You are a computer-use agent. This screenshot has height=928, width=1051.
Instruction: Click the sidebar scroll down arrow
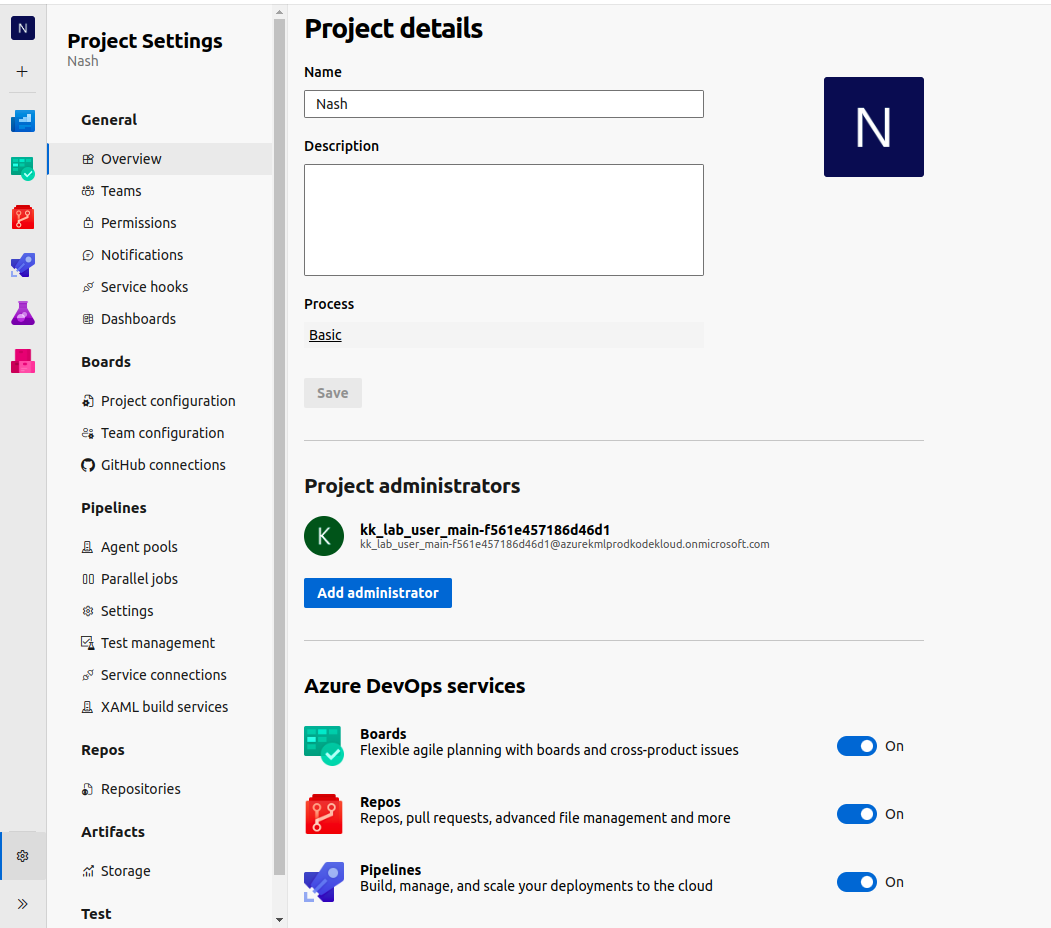(279, 919)
